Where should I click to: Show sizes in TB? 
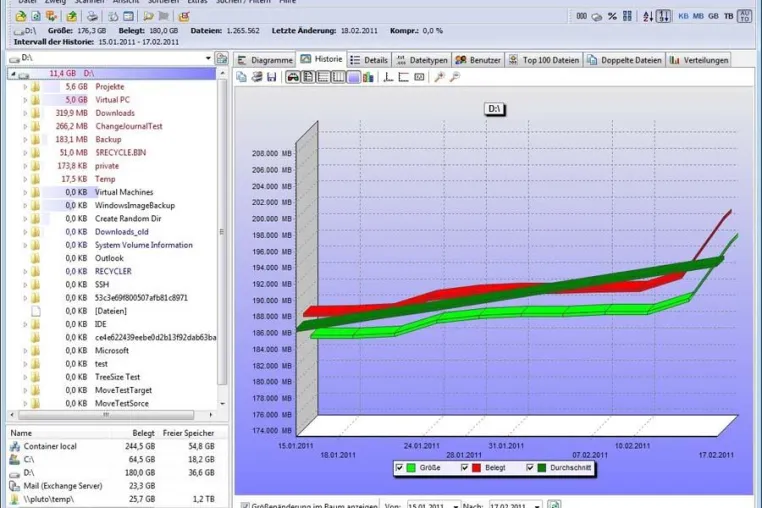pos(728,16)
